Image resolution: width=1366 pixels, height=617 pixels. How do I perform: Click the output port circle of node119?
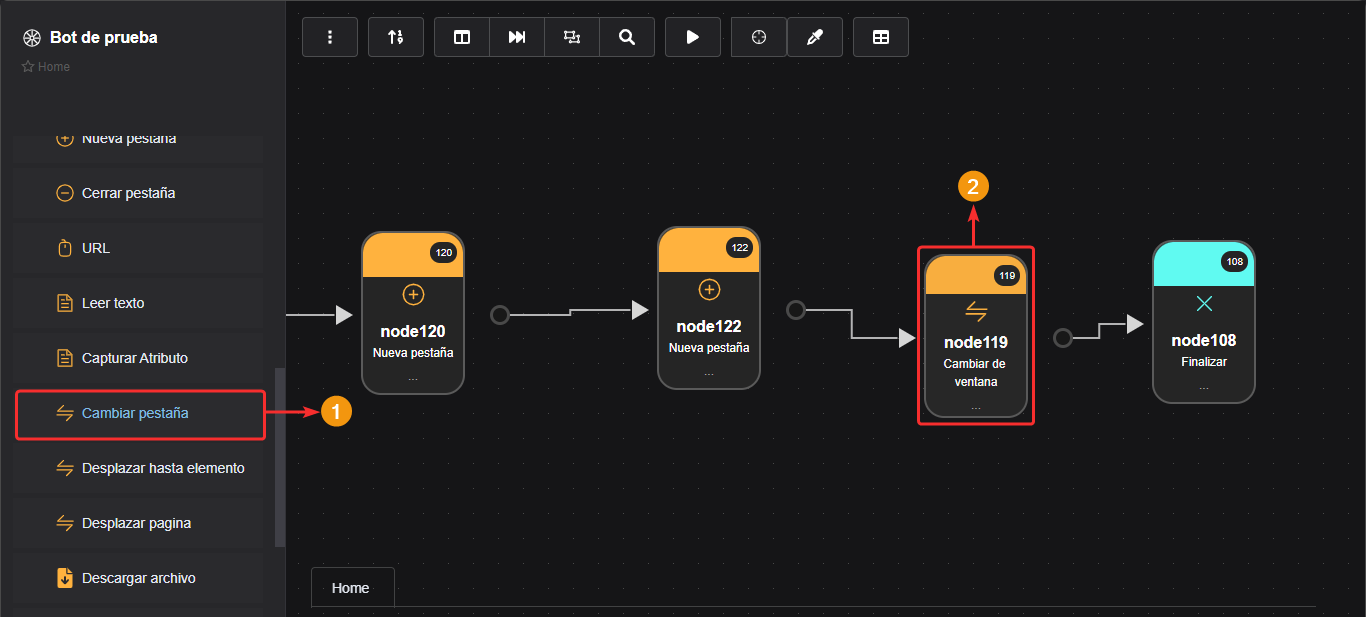pyautogui.click(x=1063, y=338)
